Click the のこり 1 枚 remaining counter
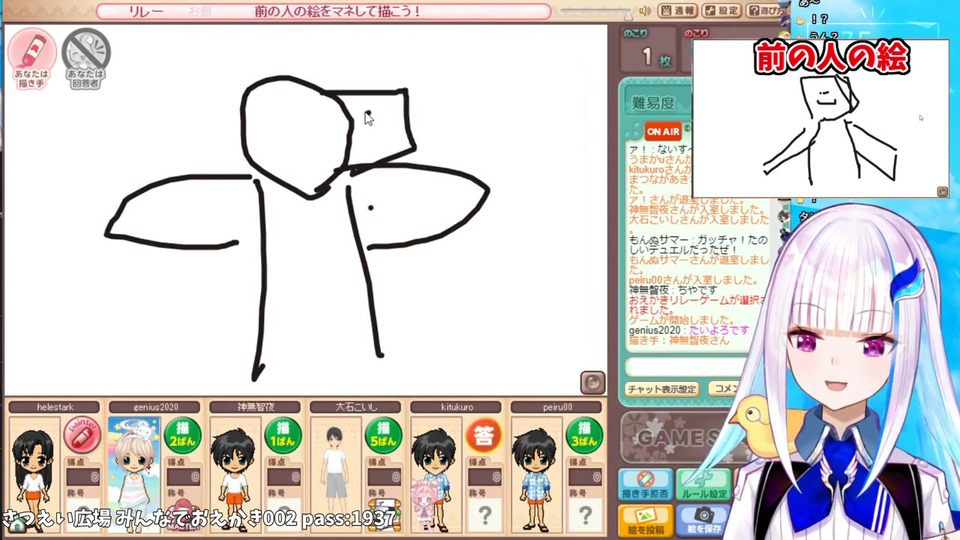The image size is (960, 540). click(648, 50)
